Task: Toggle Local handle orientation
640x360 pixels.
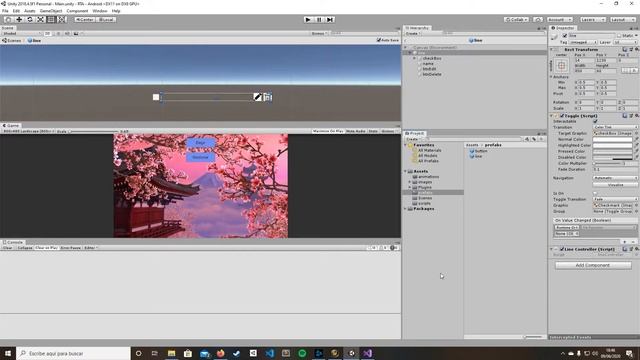Action: point(106,20)
